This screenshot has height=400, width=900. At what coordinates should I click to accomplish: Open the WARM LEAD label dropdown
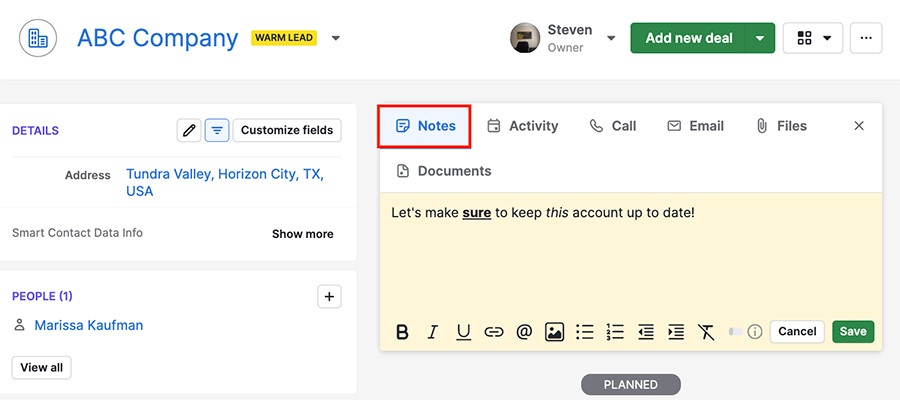(x=336, y=38)
